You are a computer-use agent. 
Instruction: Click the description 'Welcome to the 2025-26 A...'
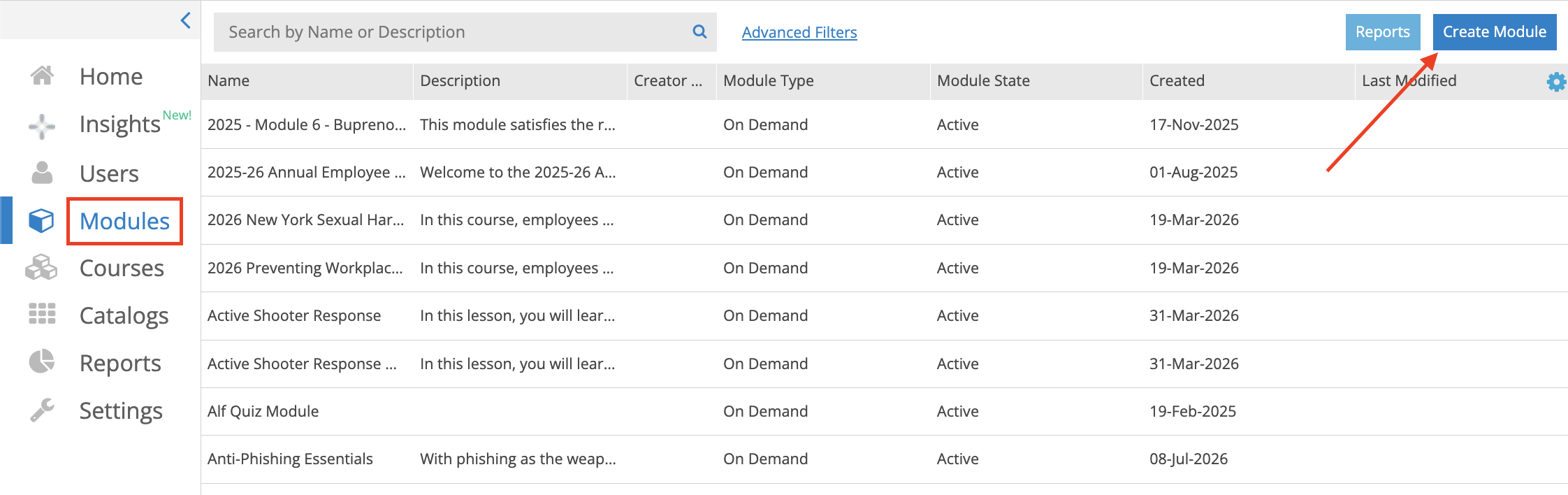pos(518,173)
